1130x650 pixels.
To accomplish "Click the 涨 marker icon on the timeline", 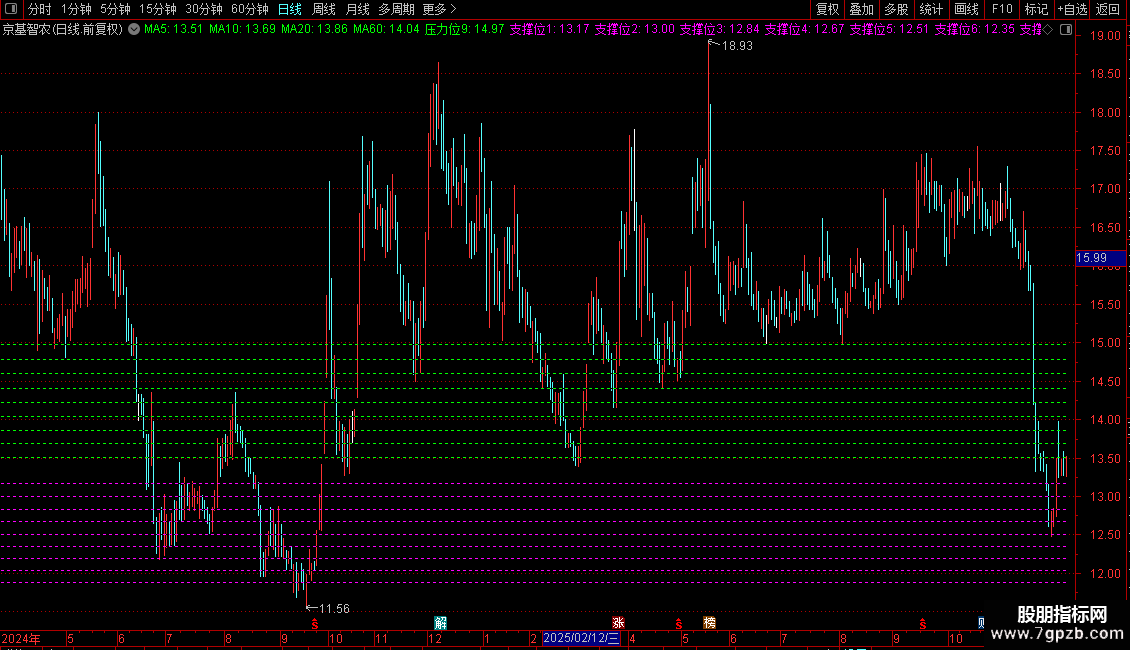I will [x=618, y=623].
